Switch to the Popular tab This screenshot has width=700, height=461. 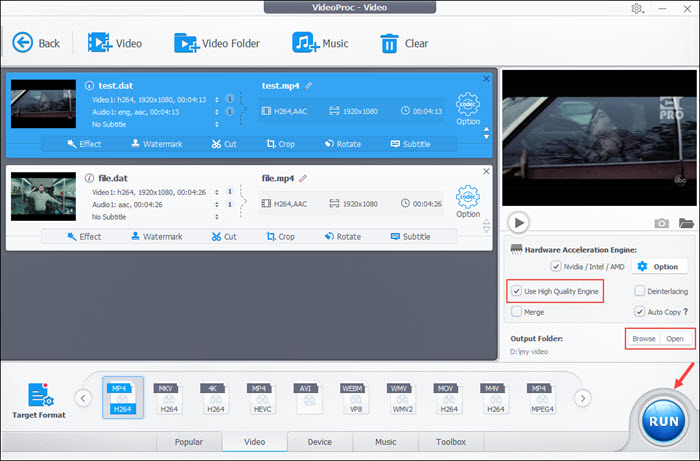(x=189, y=442)
